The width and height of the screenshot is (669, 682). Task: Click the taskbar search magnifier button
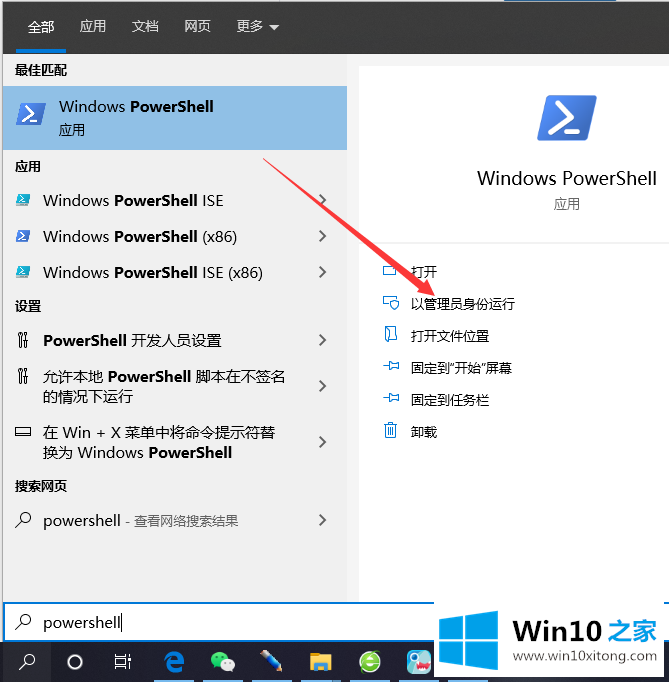coord(27,662)
